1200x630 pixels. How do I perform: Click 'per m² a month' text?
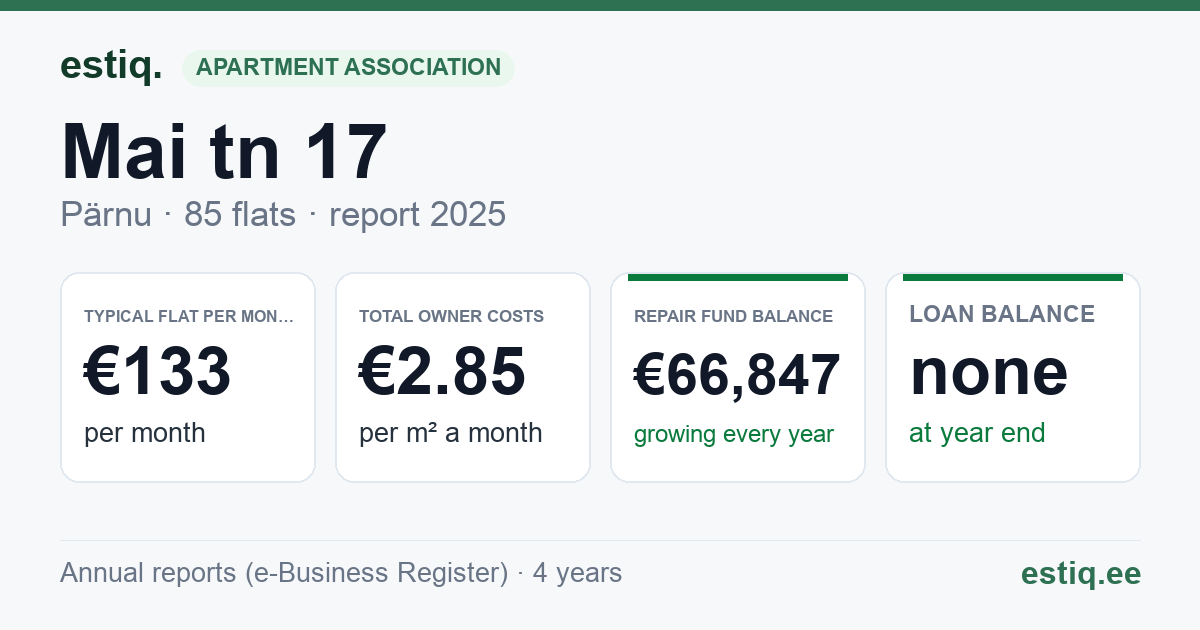(451, 433)
